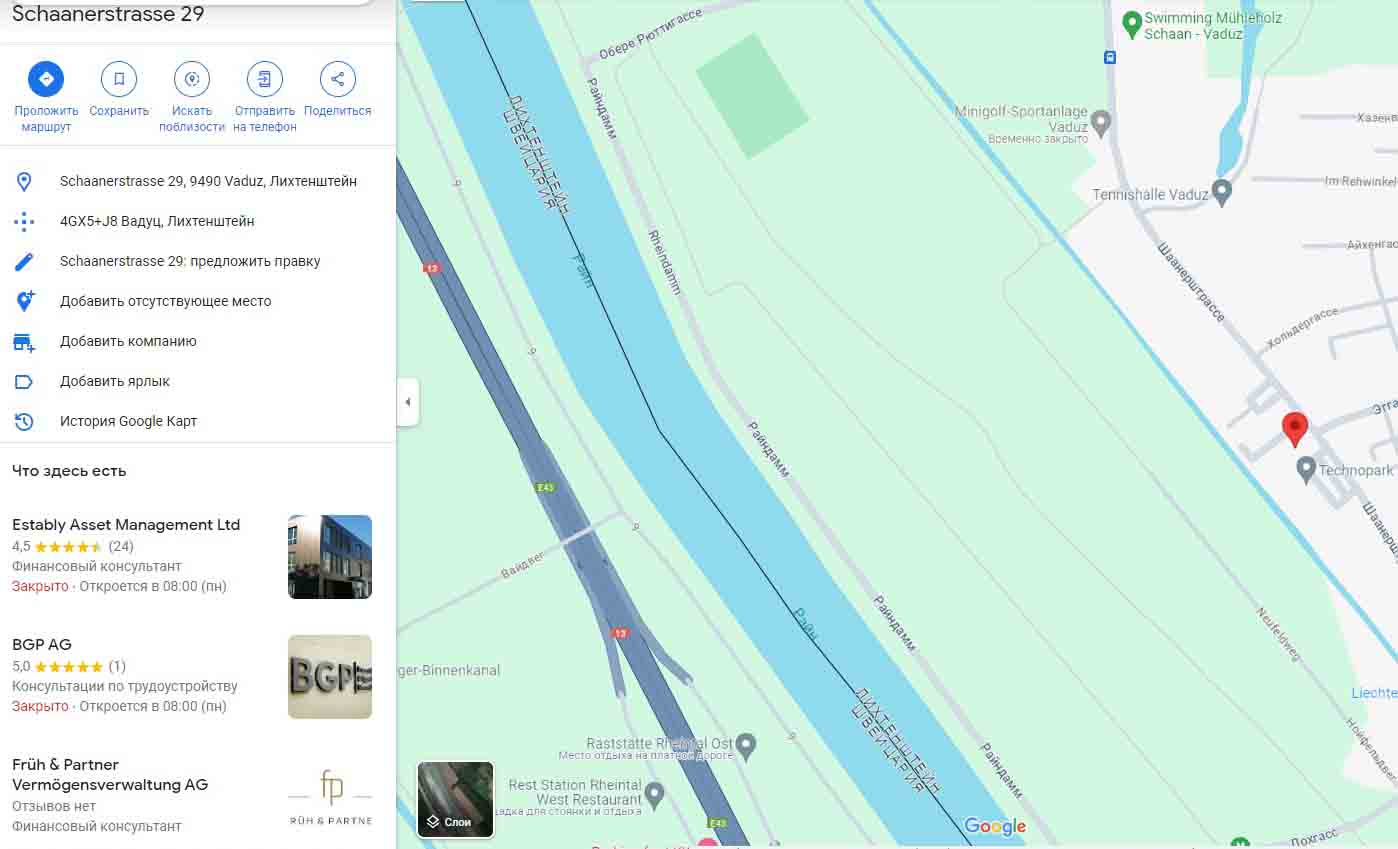Click the add missing place pin icon
Screen dimensions: 1398x849
(x=24, y=302)
